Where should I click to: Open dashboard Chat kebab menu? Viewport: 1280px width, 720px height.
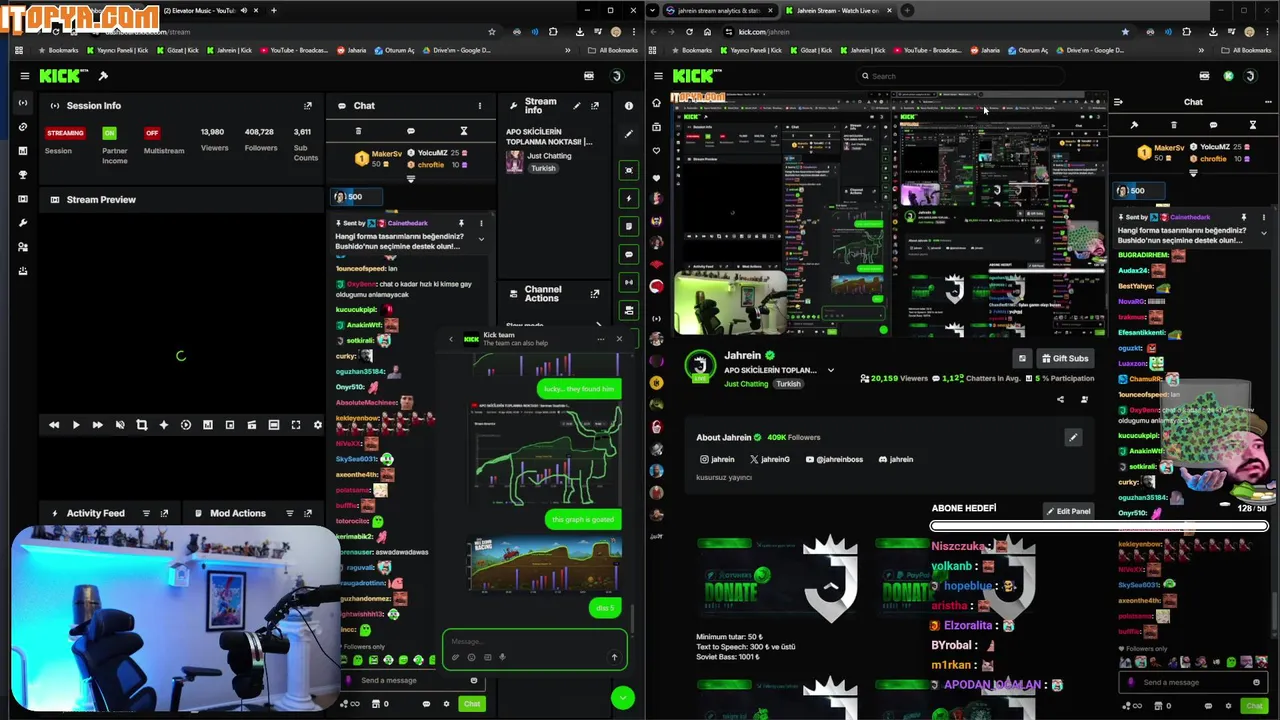tap(479, 105)
